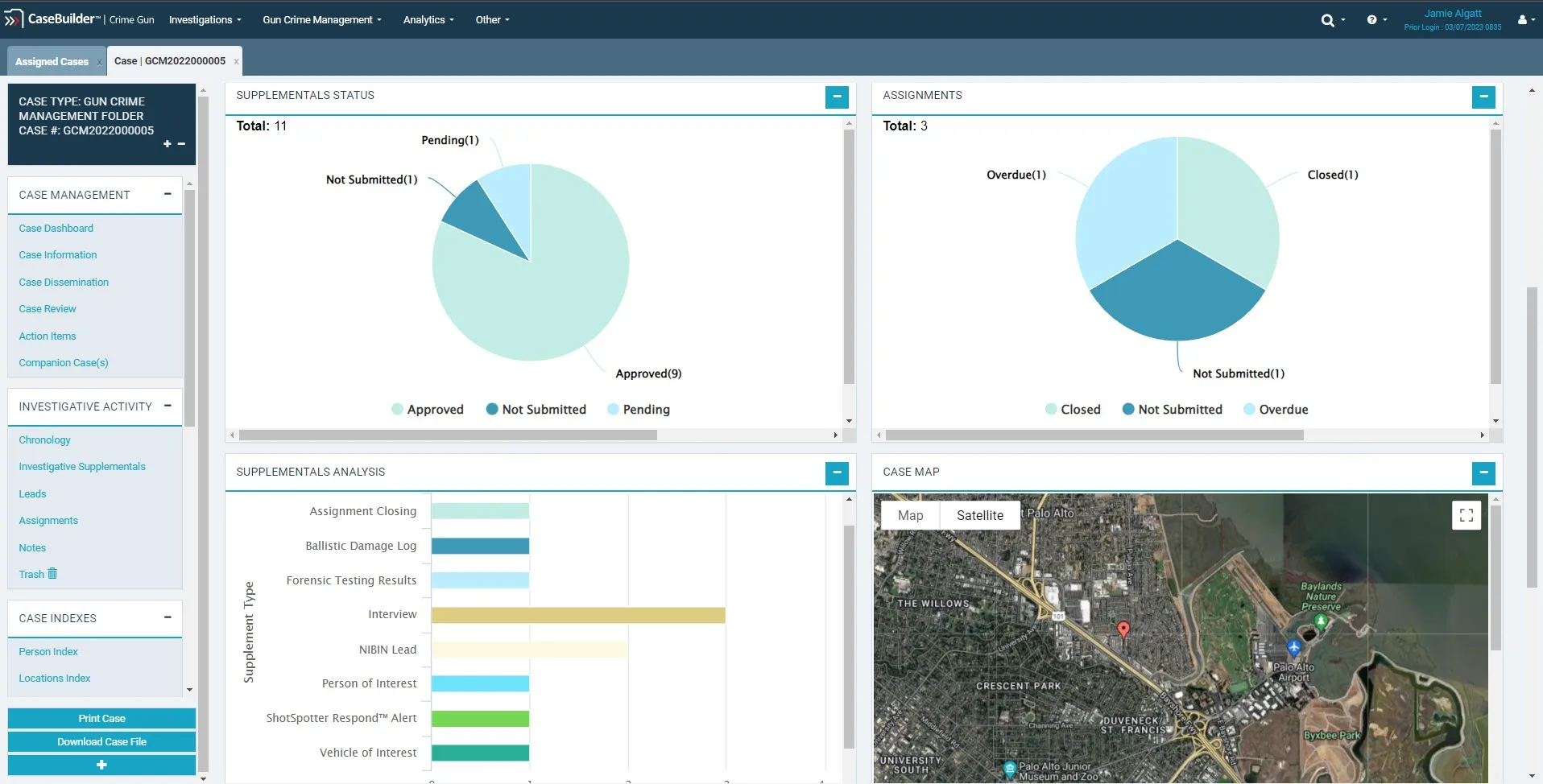Open the Other dropdown menu
The height and width of the screenshot is (784, 1543).
pyautogui.click(x=492, y=19)
